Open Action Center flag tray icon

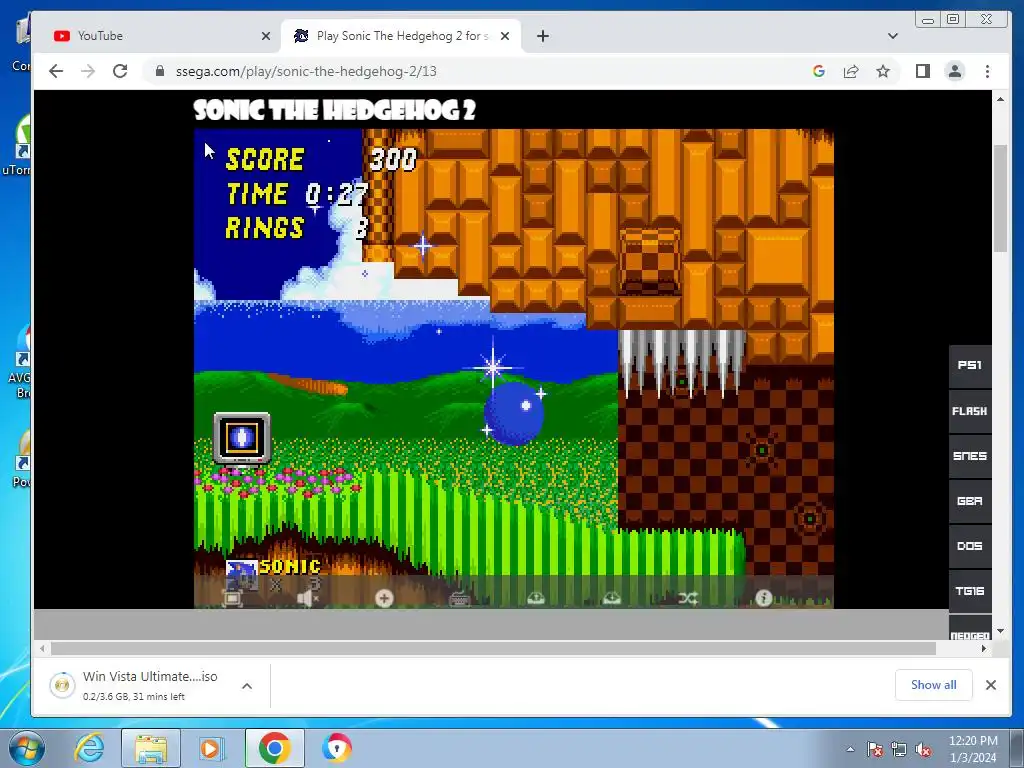pos(874,749)
